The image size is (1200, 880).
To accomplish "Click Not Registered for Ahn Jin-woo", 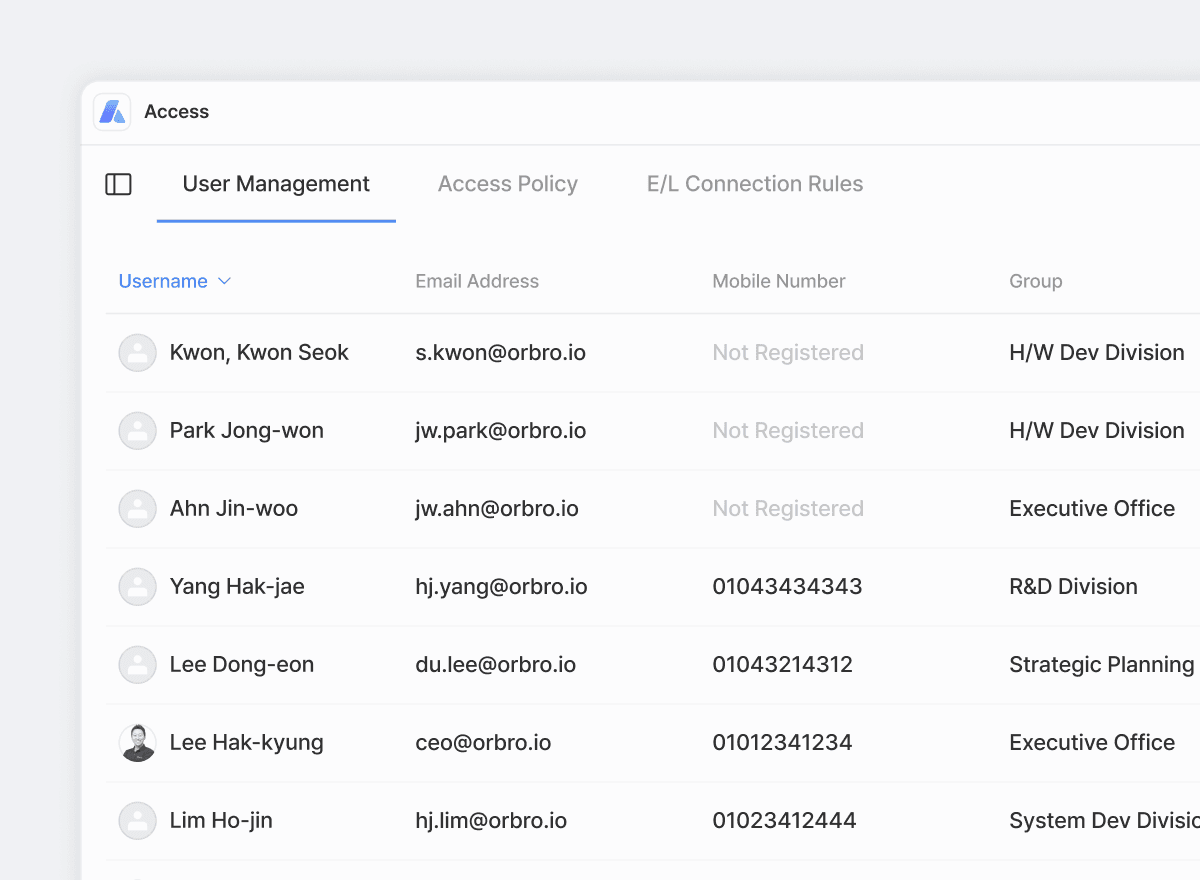I will [787, 508].
